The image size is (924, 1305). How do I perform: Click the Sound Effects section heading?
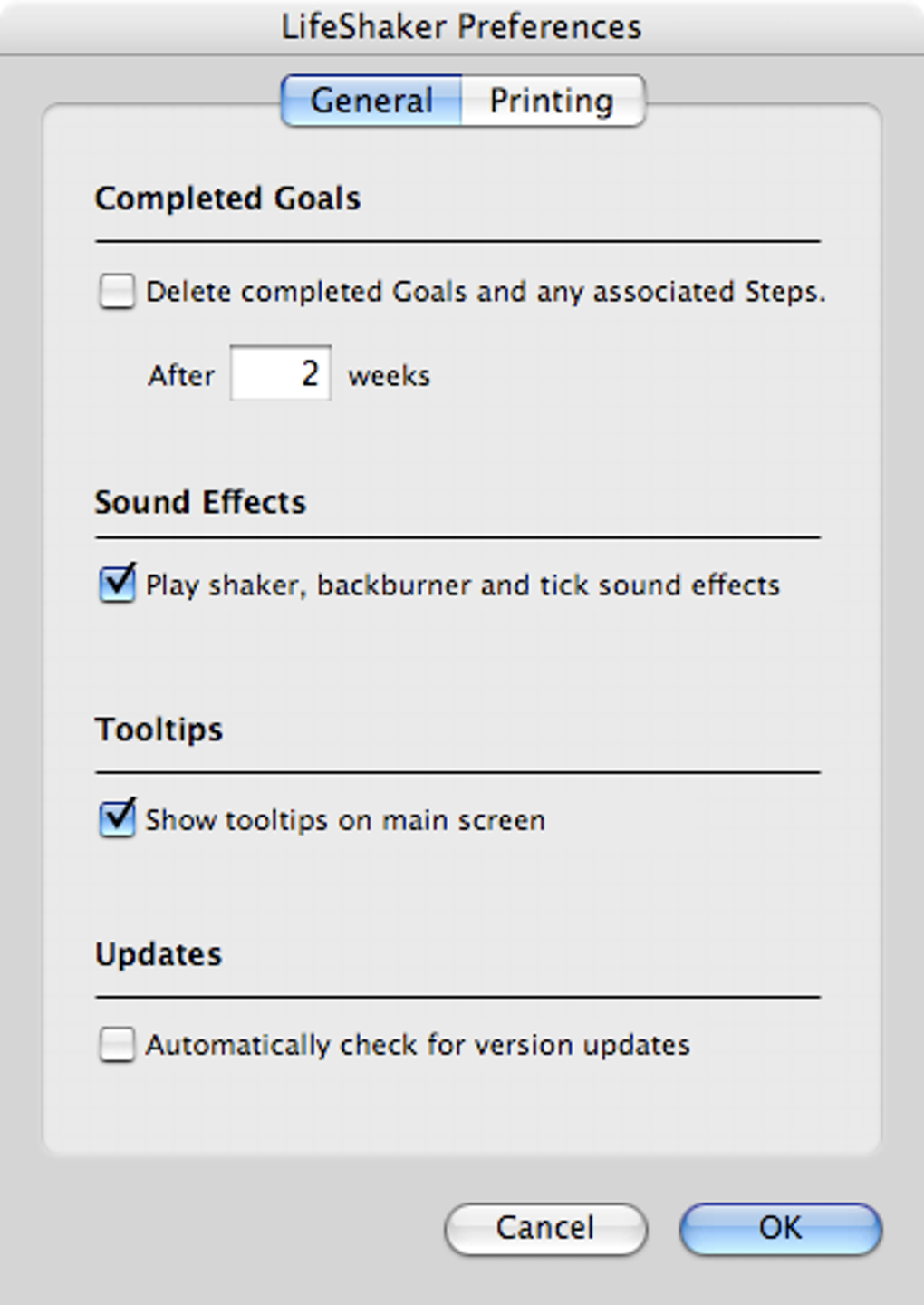pyautogui.click(x=200, y=502)
